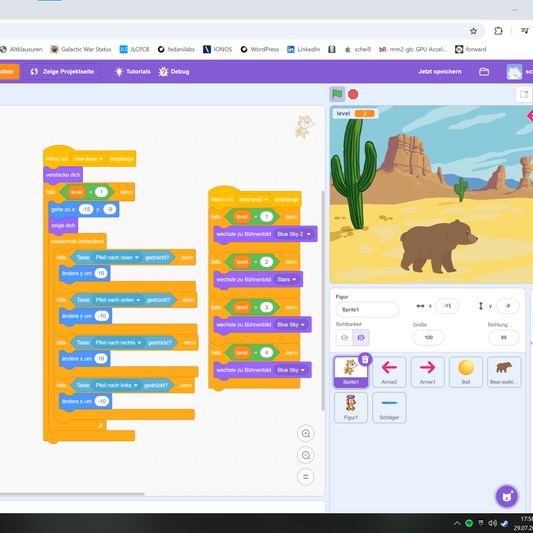
Task: Open Pfeil nach rechts key dropdown
Action: click(x=118, y=342)
